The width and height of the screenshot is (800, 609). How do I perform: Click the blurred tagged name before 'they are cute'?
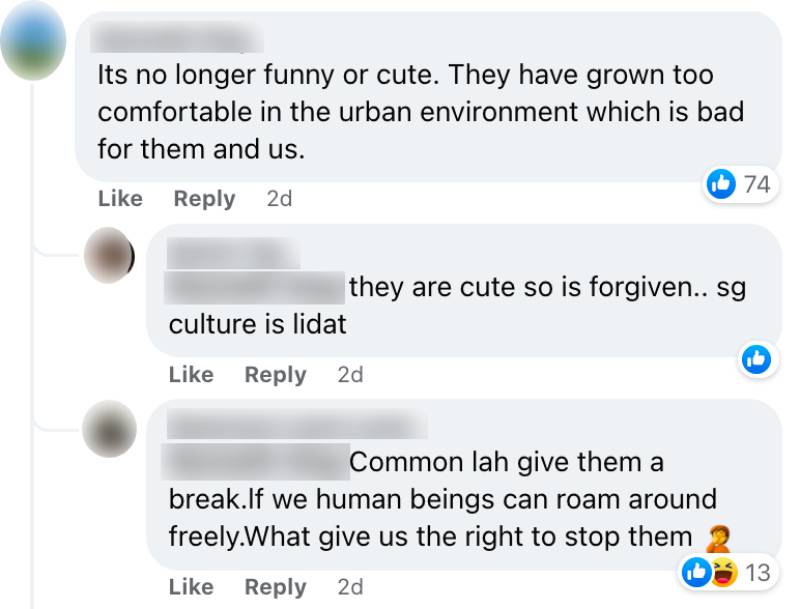(x=255, y=288)
